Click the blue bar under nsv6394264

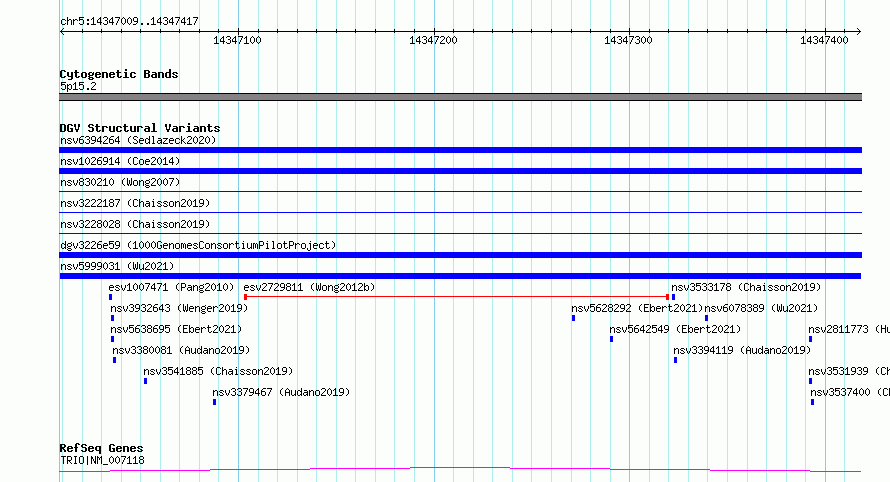click(x=460, y=150)
